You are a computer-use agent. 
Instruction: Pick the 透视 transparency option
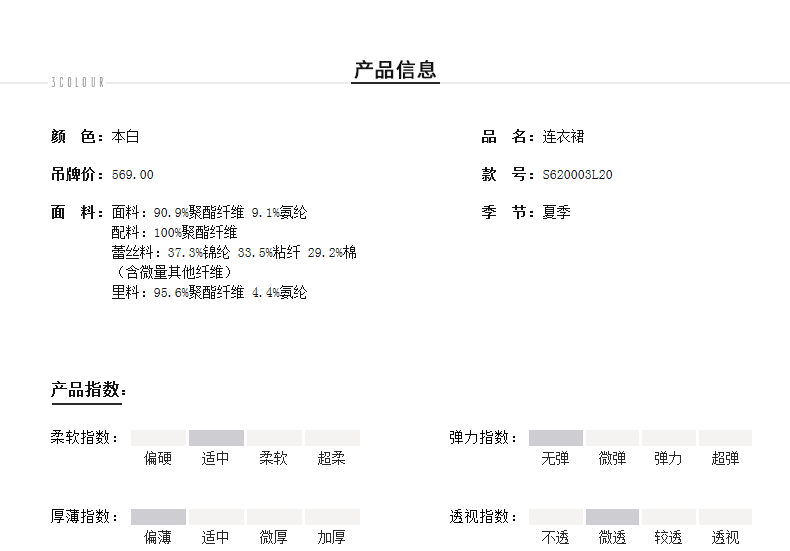tap(725, 538)
